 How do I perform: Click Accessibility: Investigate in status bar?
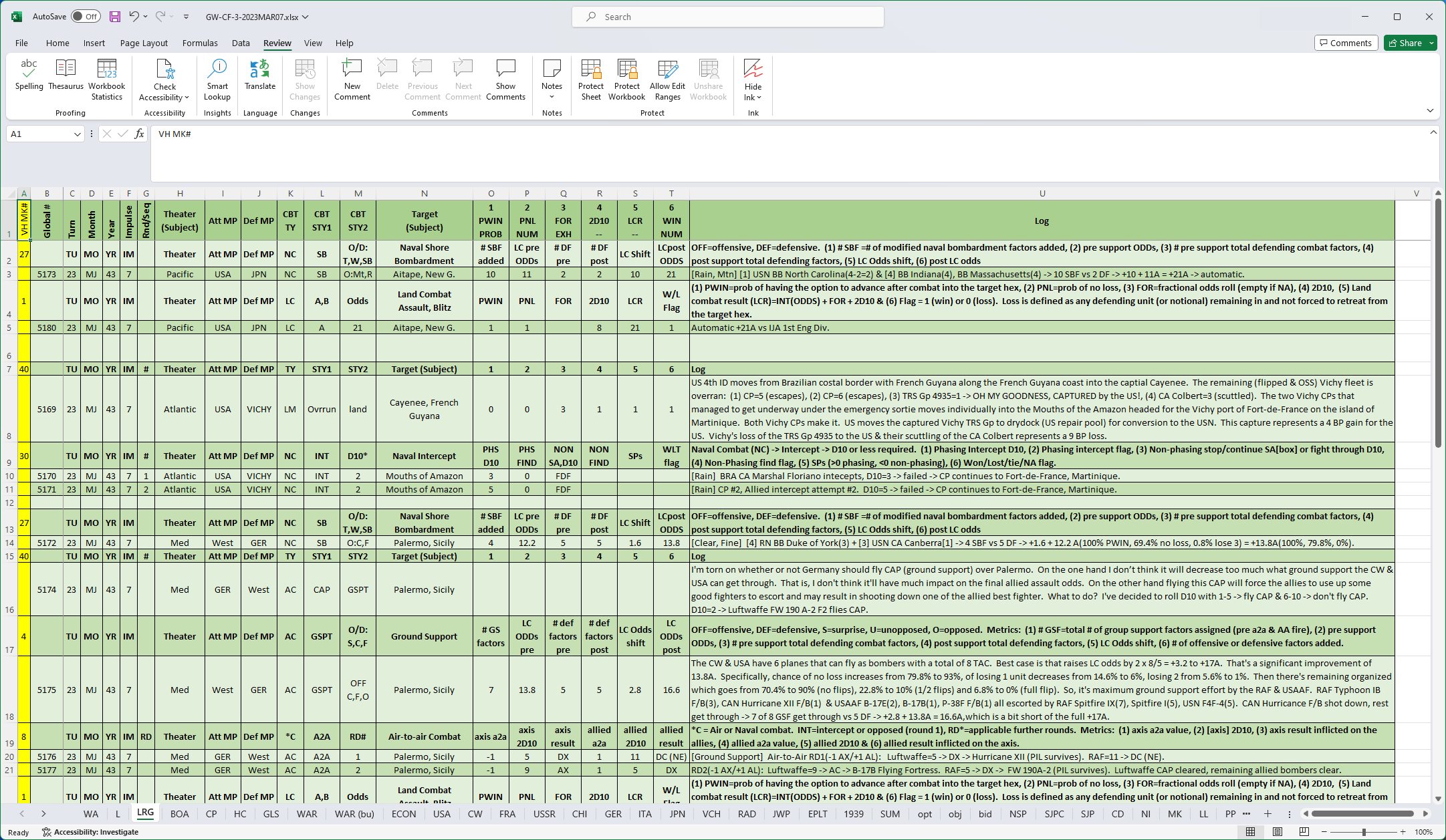click(x=90, y=832)
